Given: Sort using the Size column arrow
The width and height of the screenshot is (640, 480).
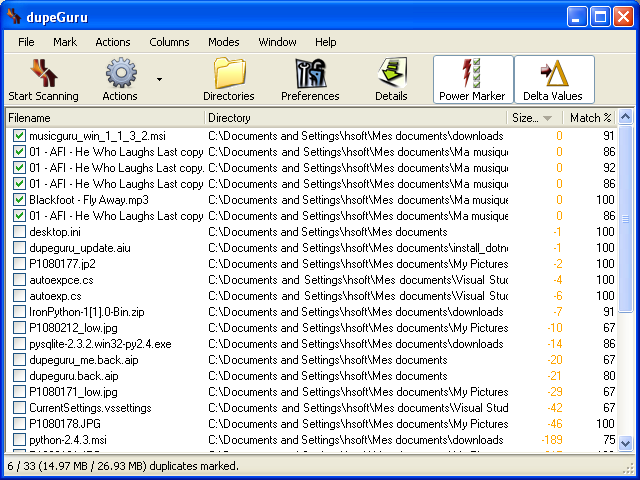Looking at the screenshot, I should (x=548, y=118).
